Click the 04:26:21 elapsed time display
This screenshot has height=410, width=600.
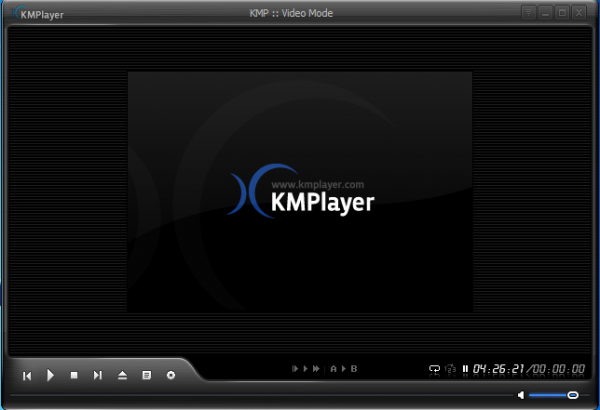coord(498,369)
